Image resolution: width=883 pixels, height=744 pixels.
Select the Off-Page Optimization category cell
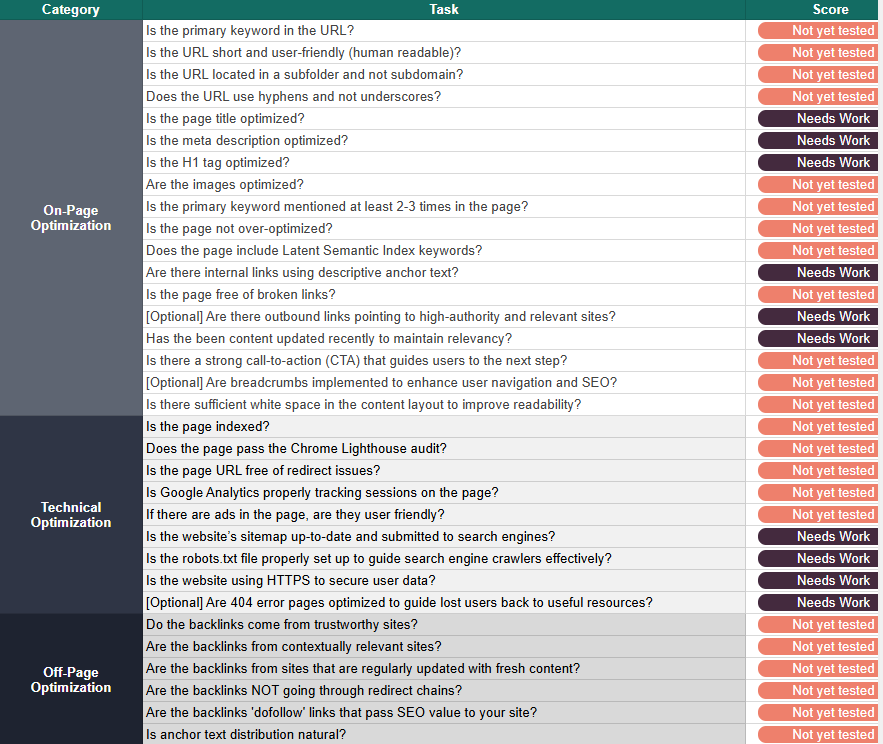pos(71,680)
